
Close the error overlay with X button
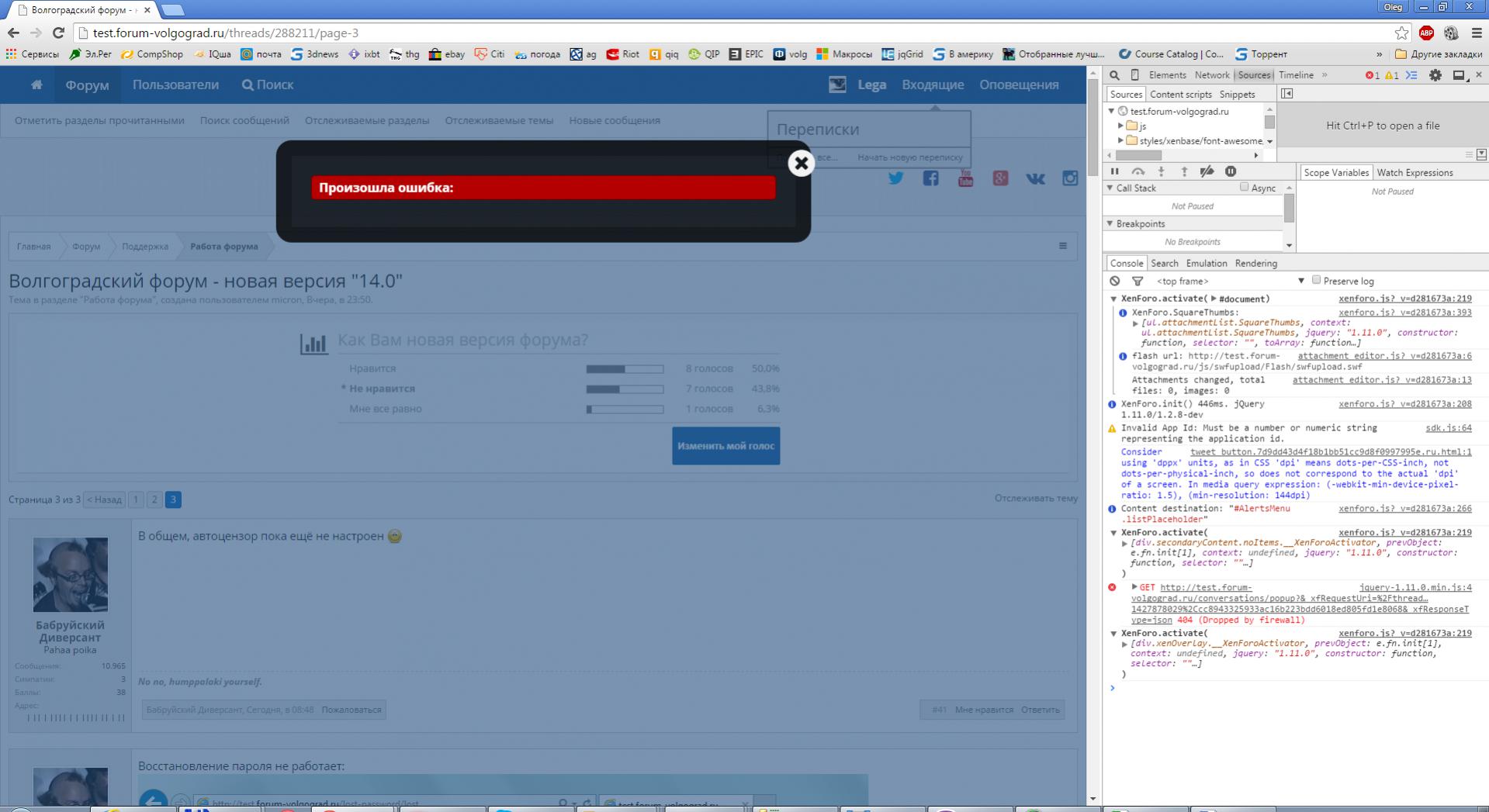(801, 164)
